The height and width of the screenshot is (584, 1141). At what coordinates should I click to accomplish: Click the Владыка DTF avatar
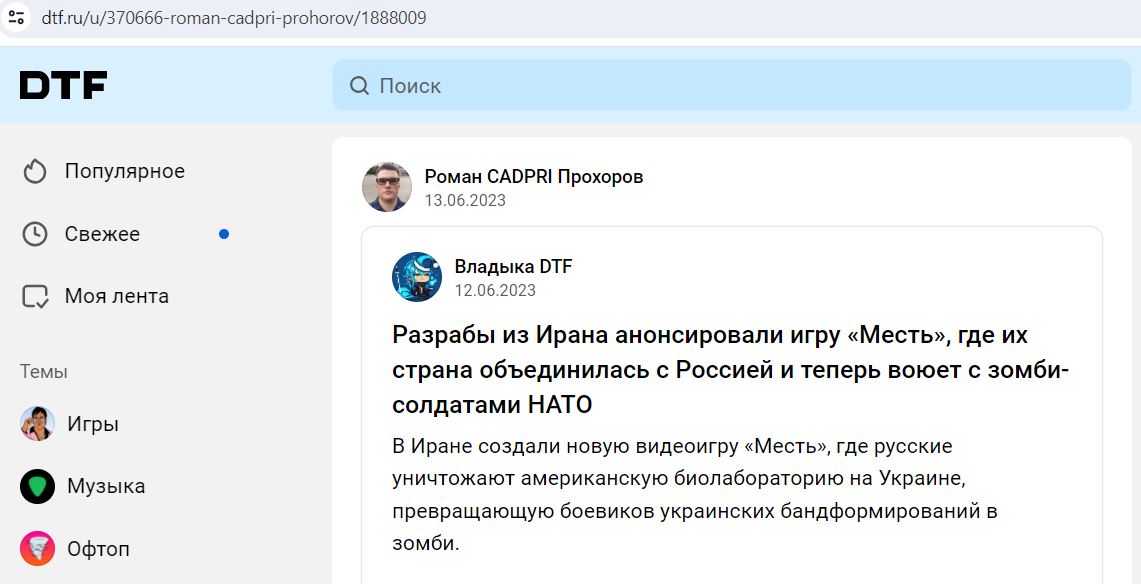pyautogui.click(x=417, y=278)
